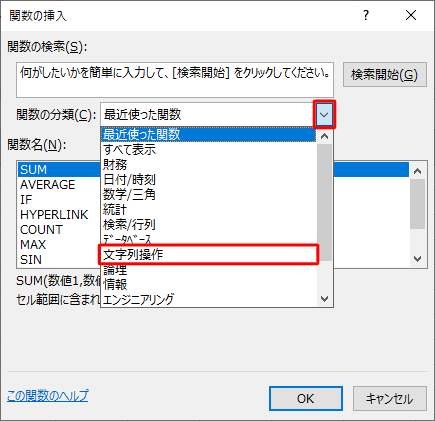The height and width of the screenshot is (421, 435).
Task: Click function name list scroll-up arrow
Action: tap(417, 171)
